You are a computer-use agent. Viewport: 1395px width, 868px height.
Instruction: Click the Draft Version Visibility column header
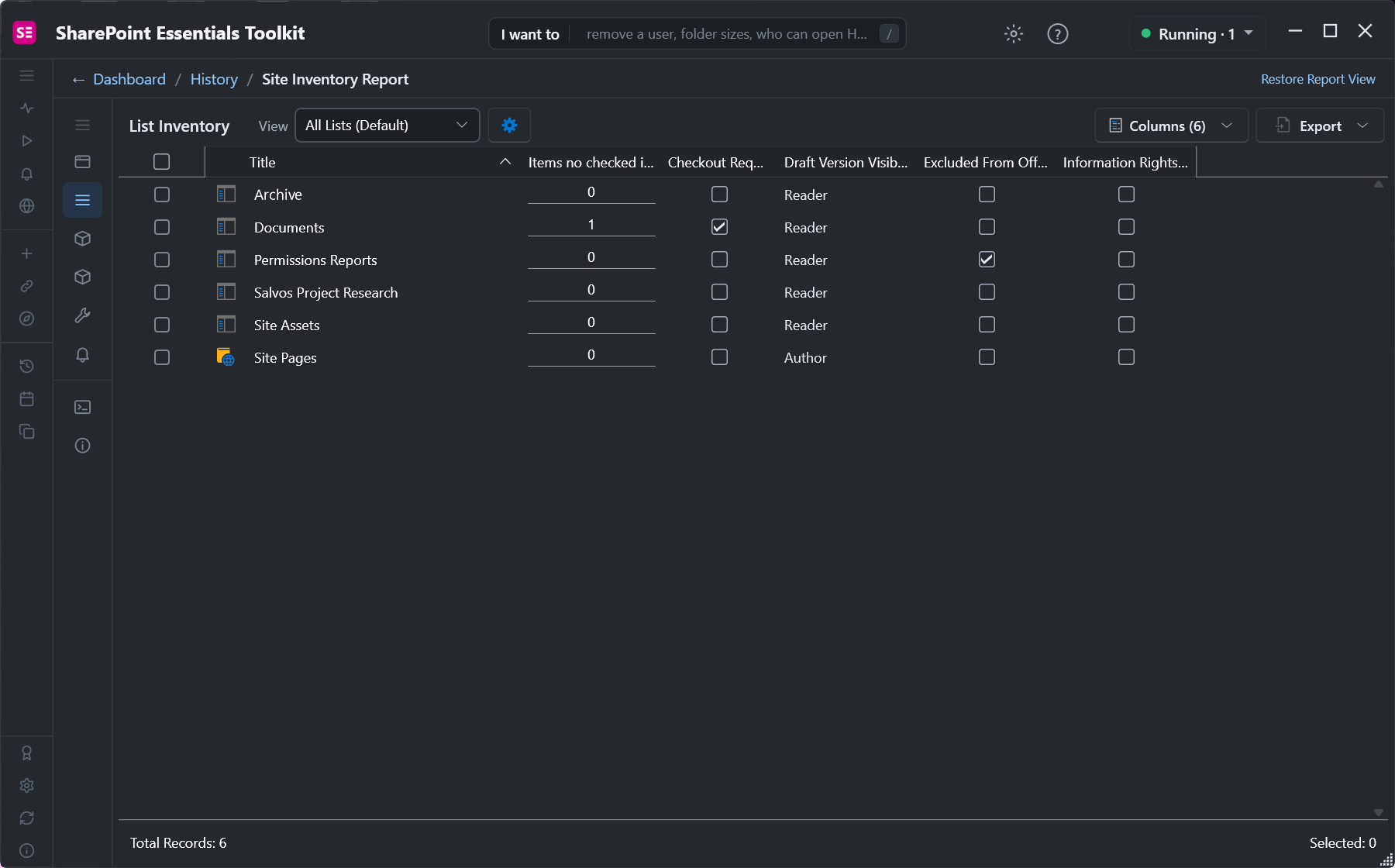point(846,163)
